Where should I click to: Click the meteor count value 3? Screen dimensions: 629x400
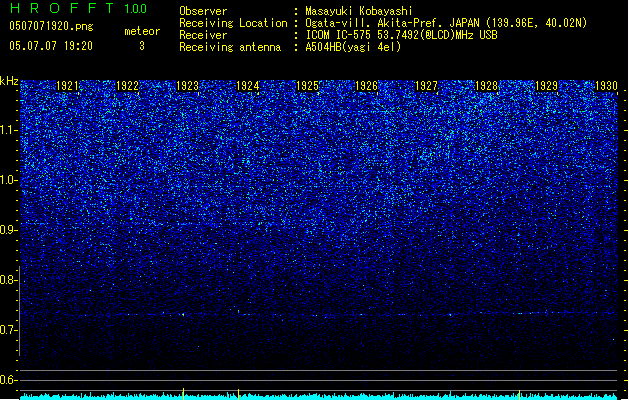pos(142,46)
